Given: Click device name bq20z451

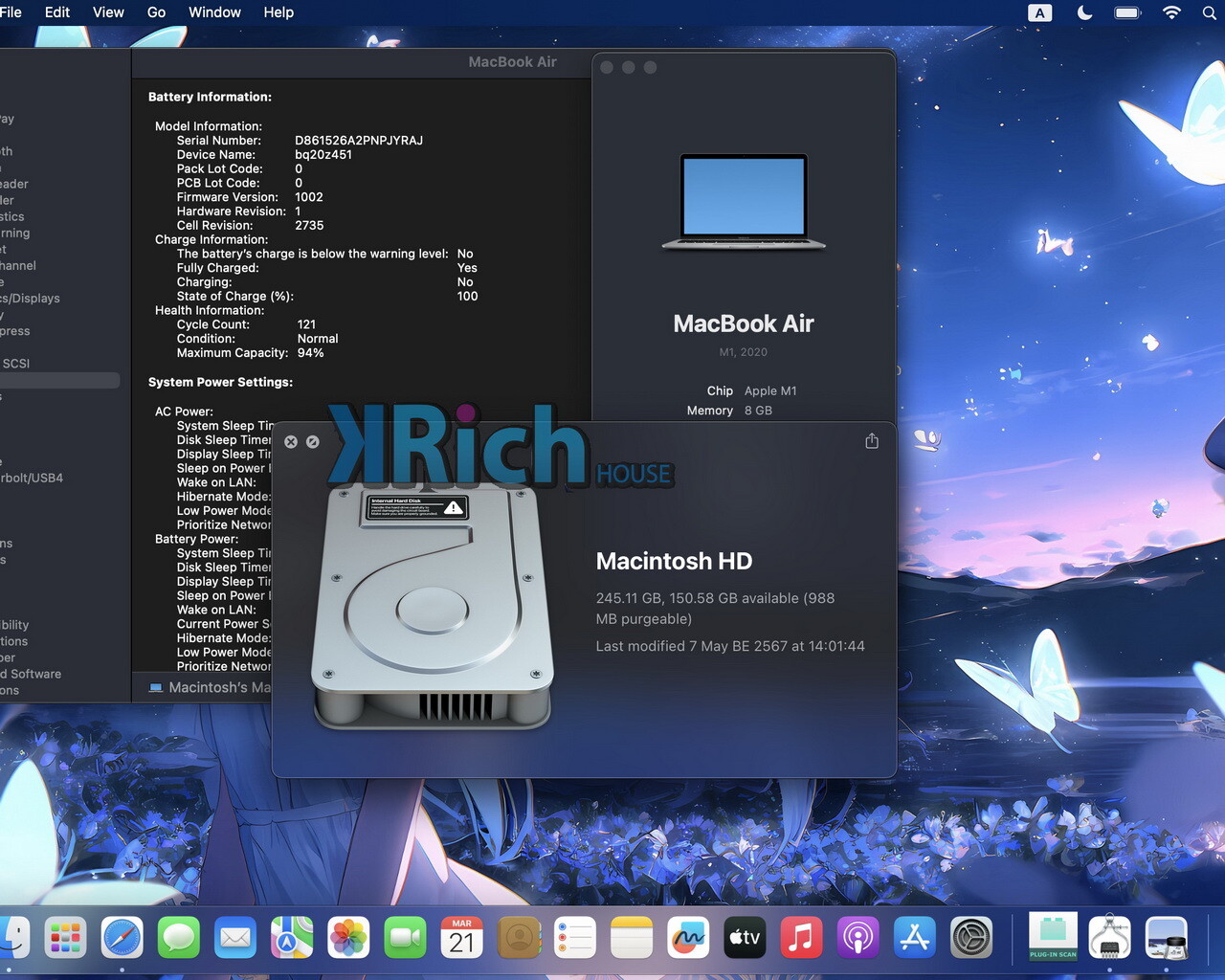Looking at the screenshot, I should click(x=323, y=155).
